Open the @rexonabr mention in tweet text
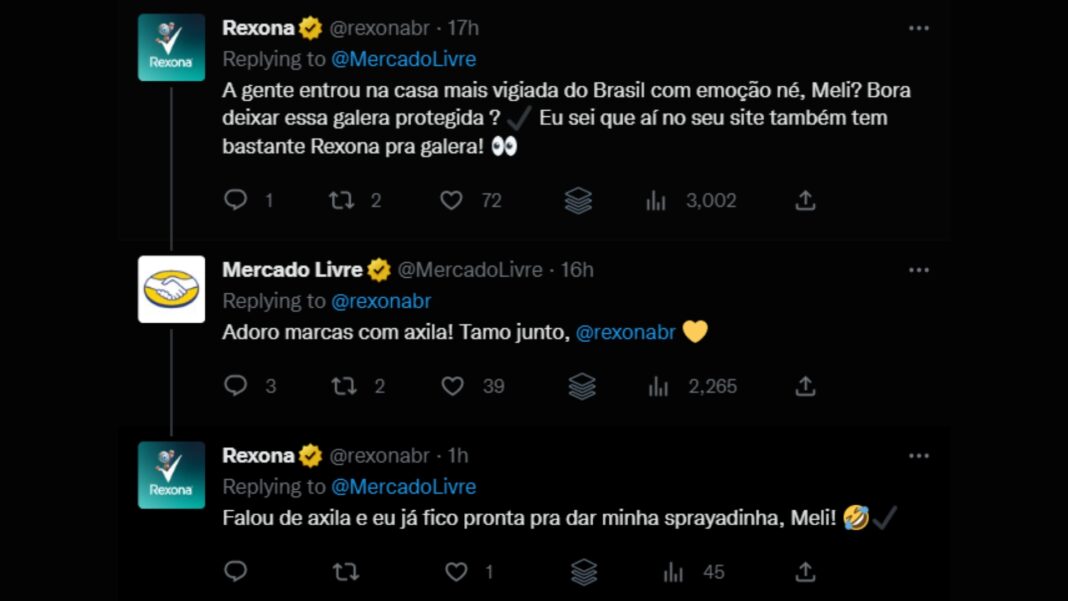 pos(625,333)
